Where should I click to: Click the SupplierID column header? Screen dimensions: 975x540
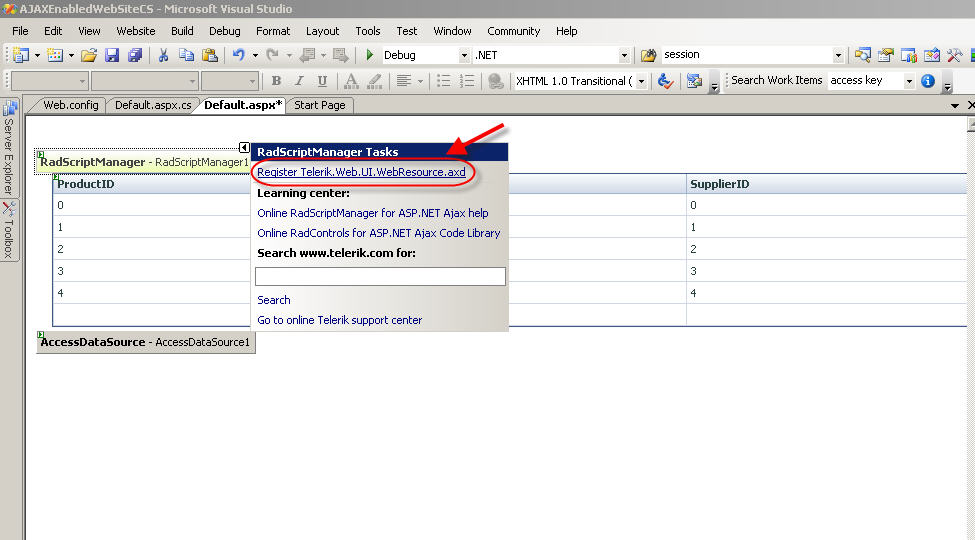pos(719,184)
